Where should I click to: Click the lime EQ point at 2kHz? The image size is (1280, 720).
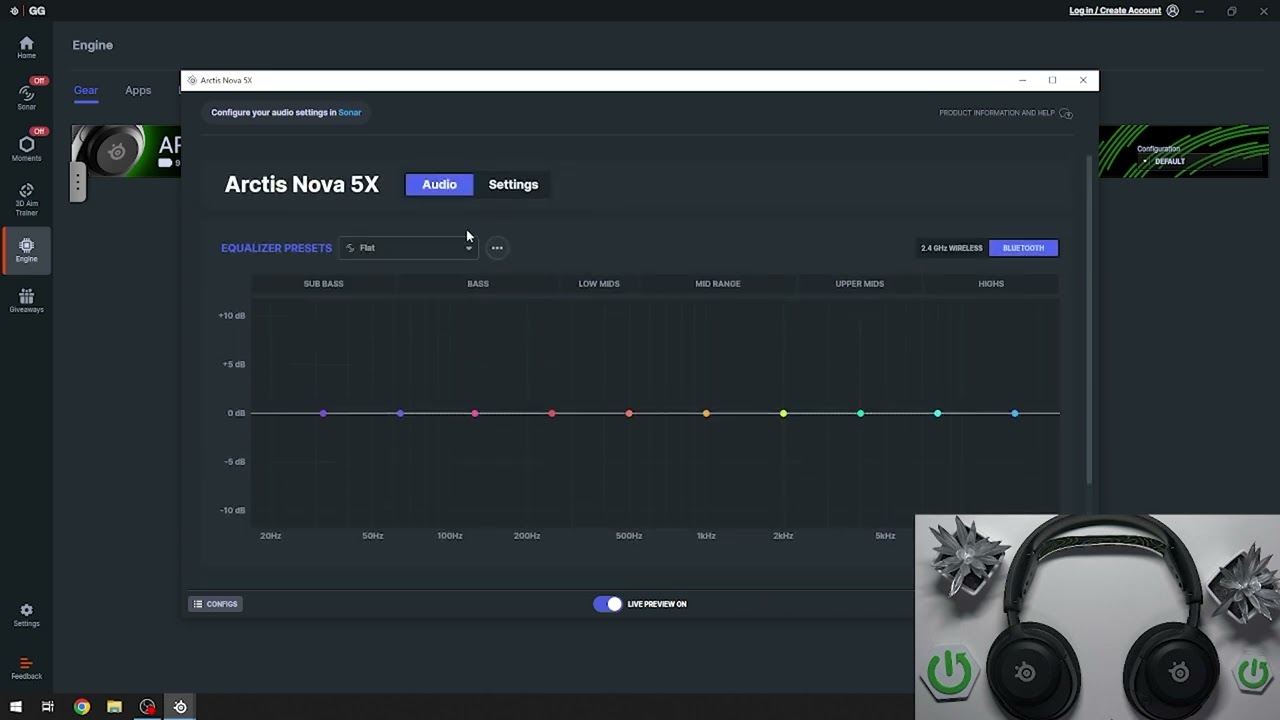tap(783, 413)
